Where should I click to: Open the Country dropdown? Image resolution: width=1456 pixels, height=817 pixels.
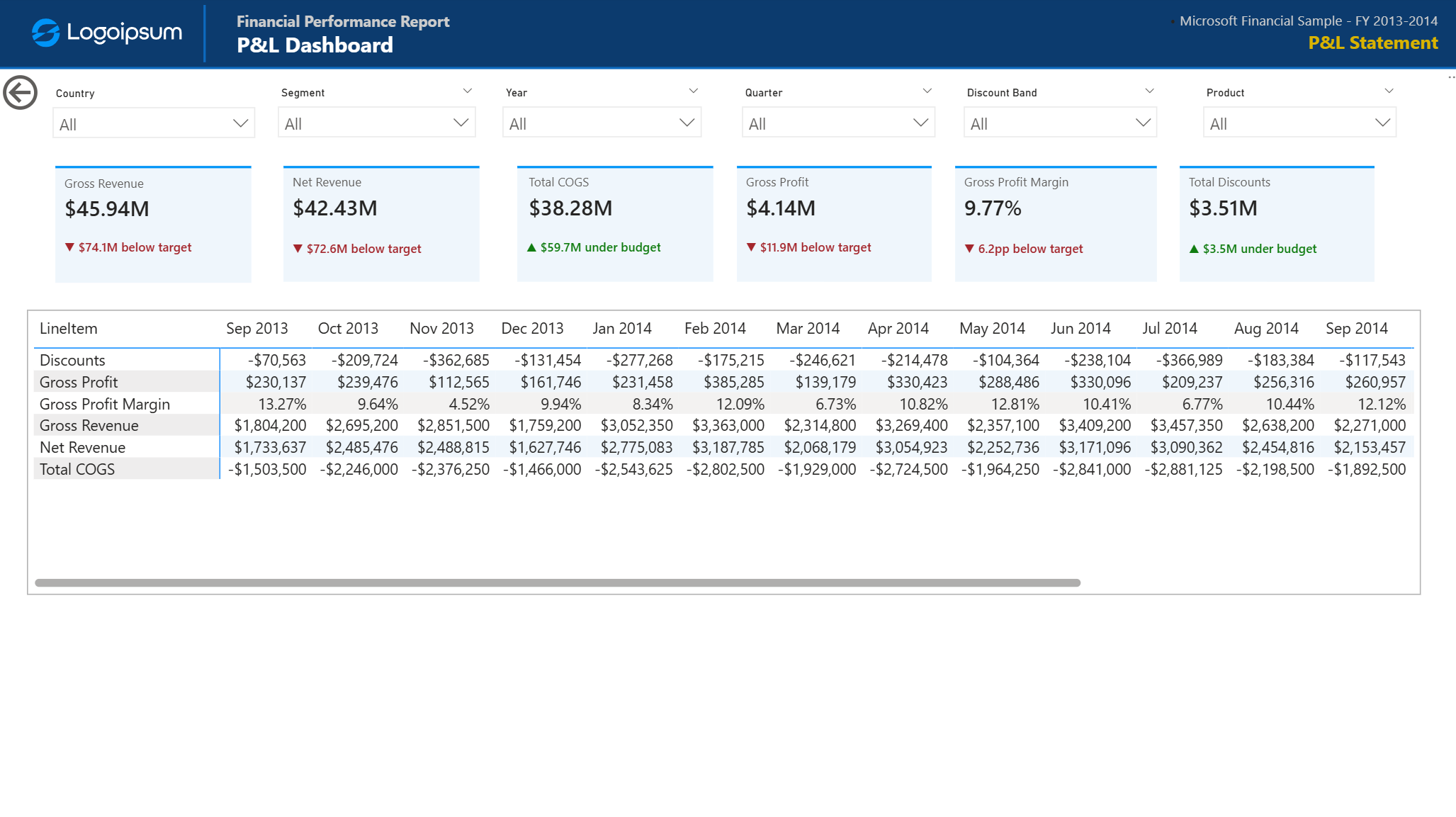pyautogui.click(x=154, y=123)
